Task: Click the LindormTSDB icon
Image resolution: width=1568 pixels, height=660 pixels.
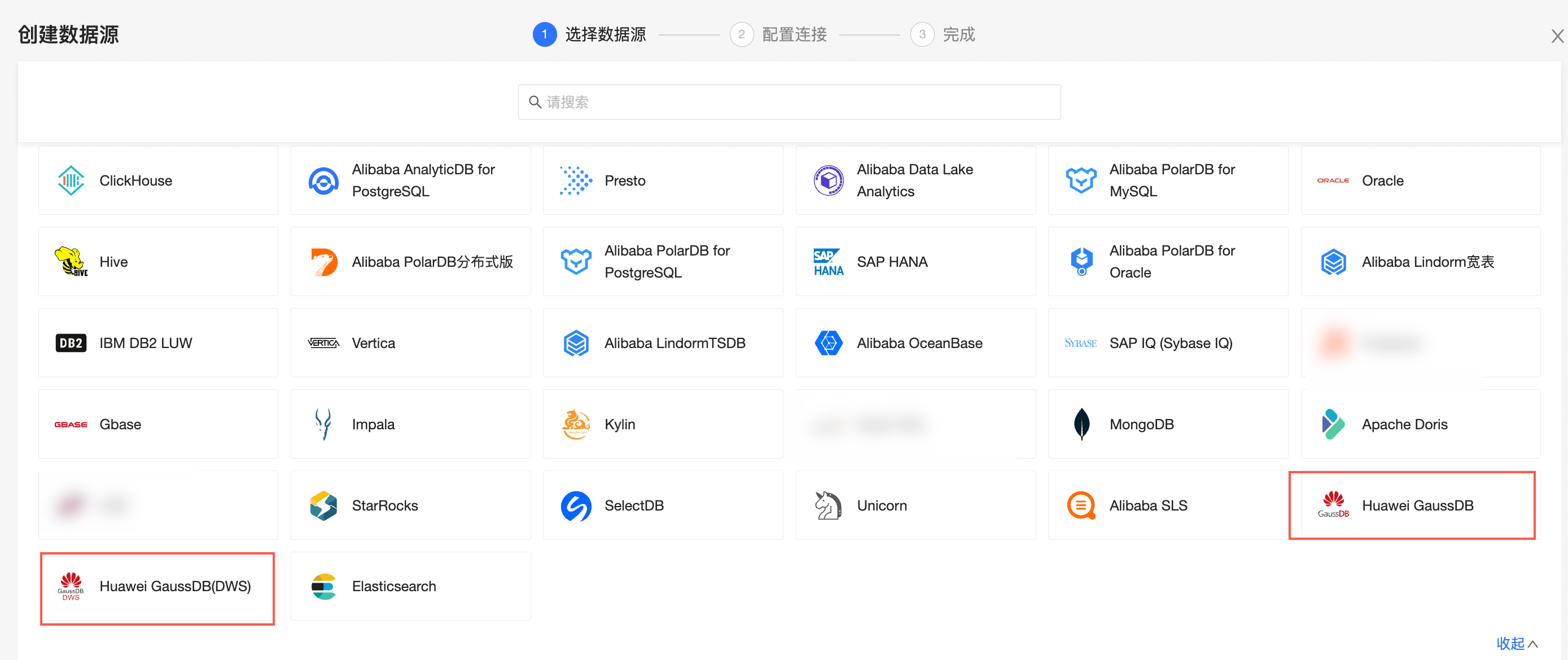Action: pyautogui.click(x=576, y=343)
